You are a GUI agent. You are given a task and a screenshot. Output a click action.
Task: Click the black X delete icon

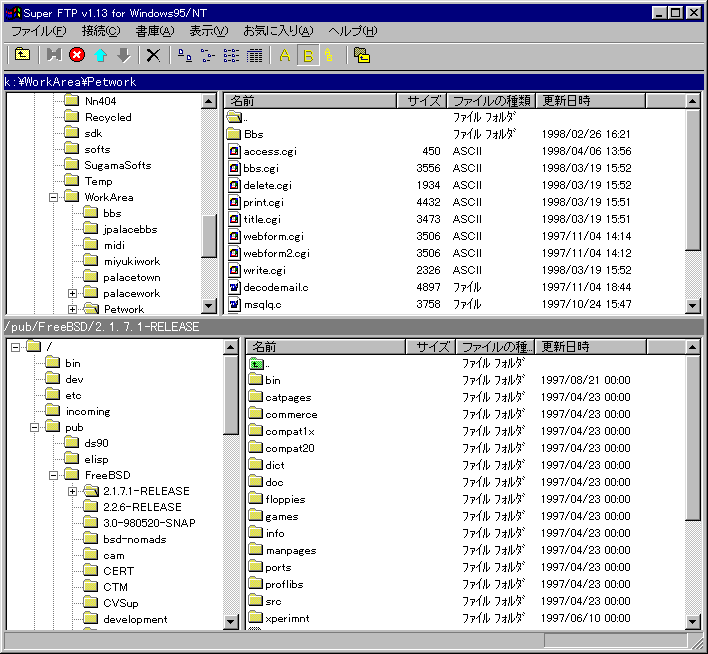(x=153, y=56)
